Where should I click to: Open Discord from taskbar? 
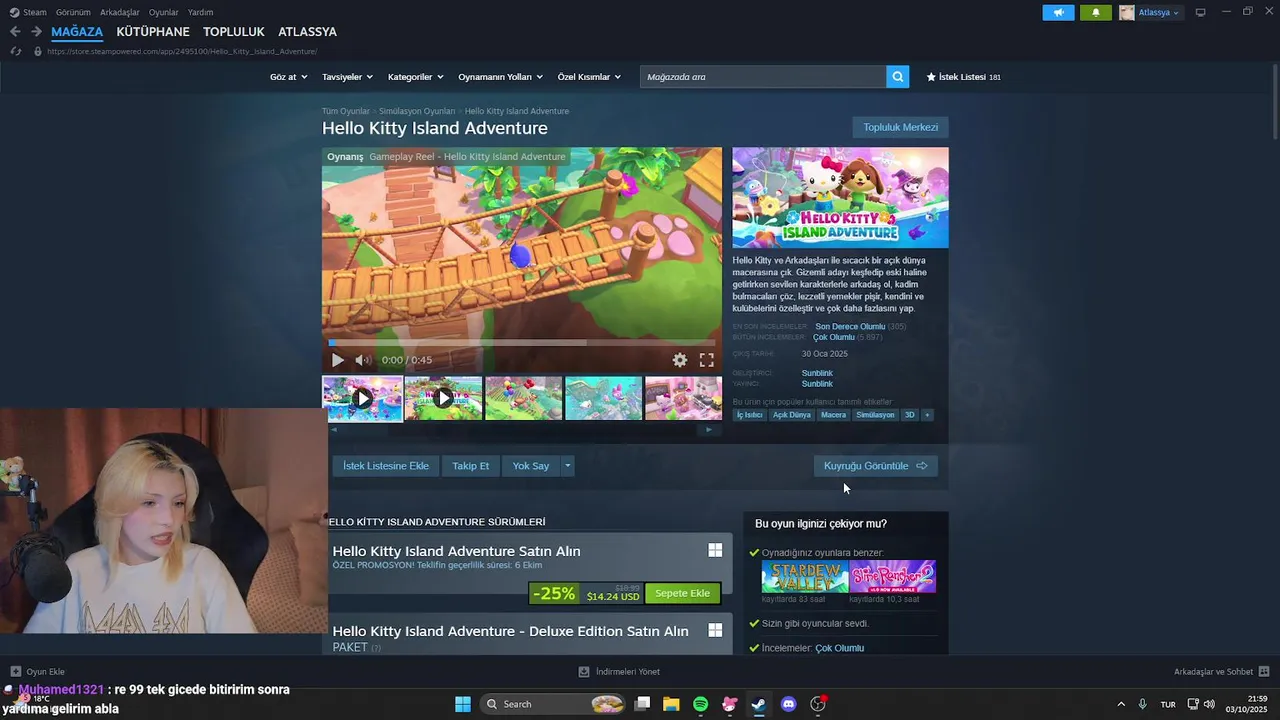pyautogui.click(x=788, y=704)
